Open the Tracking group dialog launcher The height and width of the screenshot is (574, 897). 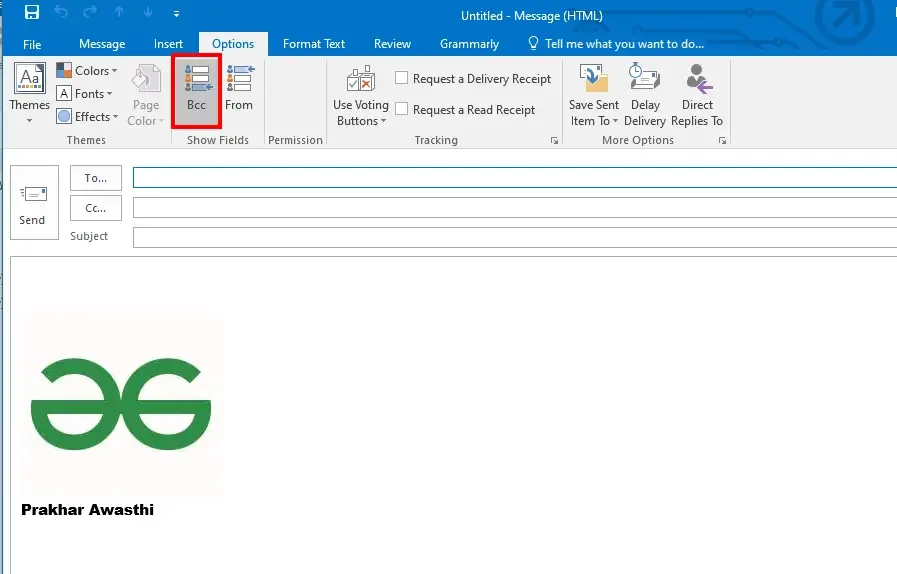554,140
